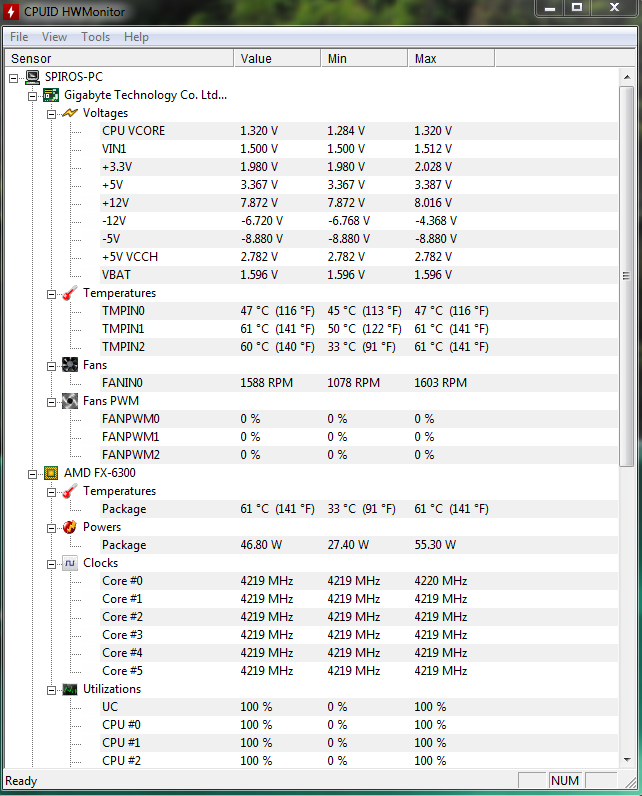Select the +5V VCCH row
Screen dimensions: 642x796
(x=359, y=257)
